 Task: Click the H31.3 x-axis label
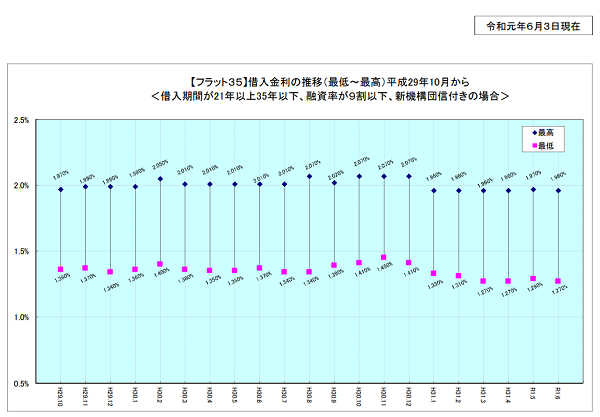tap(483, 395)
